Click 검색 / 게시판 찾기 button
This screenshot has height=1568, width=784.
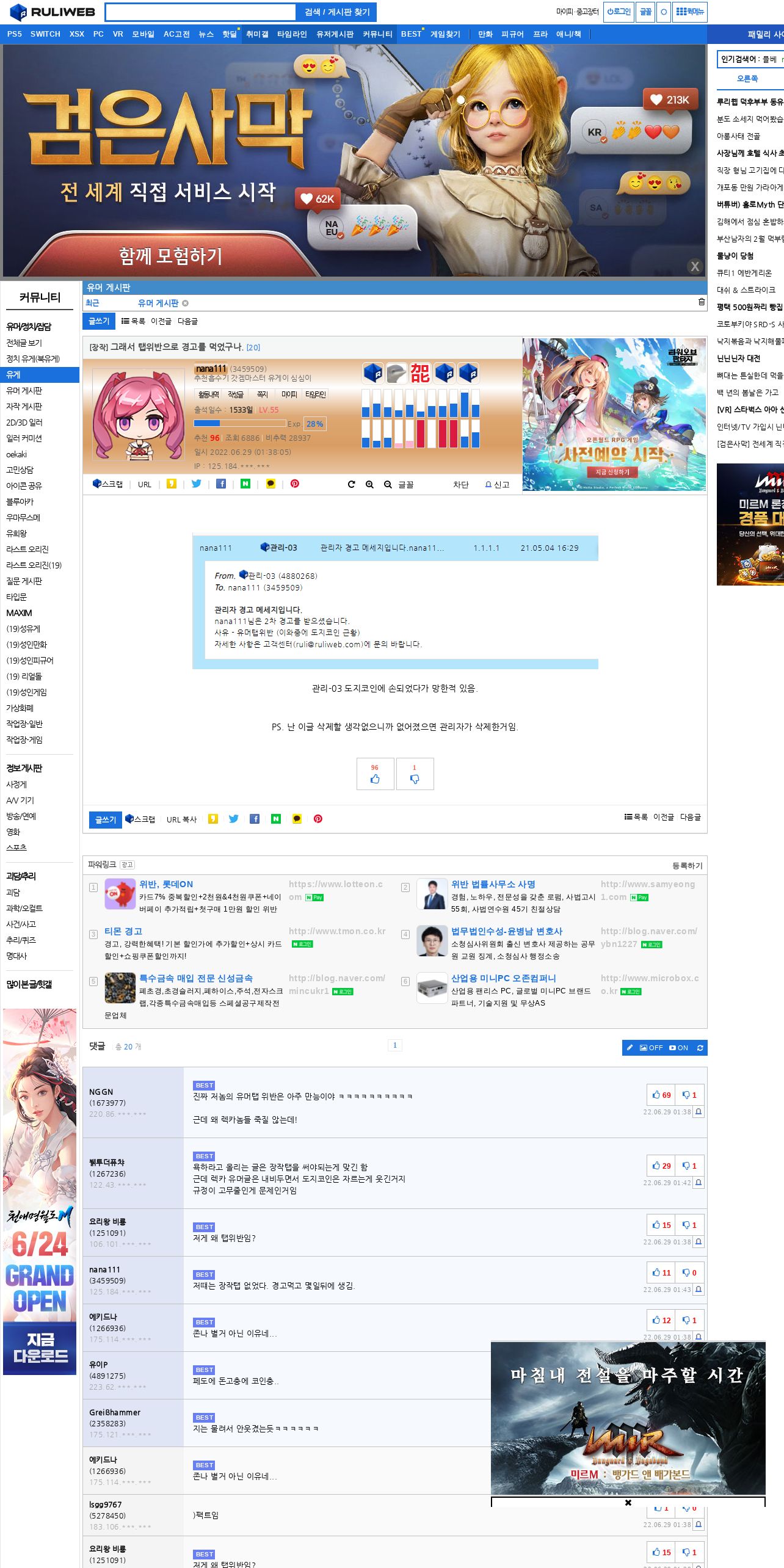337,12
